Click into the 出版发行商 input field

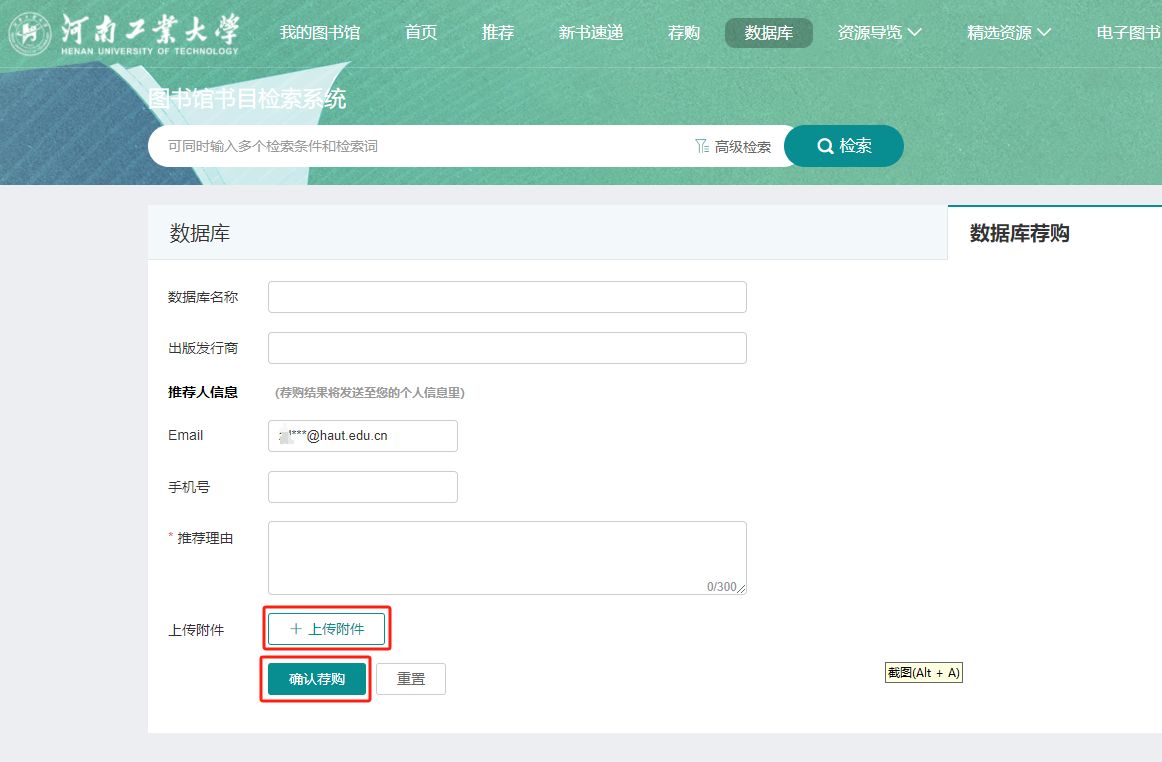507,348
